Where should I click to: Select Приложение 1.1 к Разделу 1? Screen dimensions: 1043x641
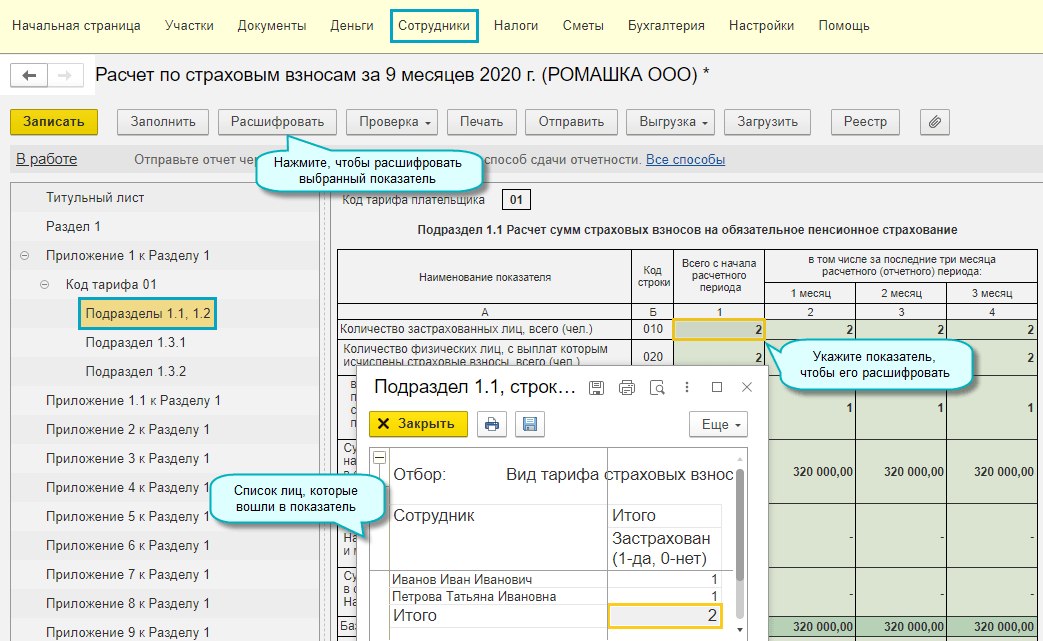click(x=133, y=401)
